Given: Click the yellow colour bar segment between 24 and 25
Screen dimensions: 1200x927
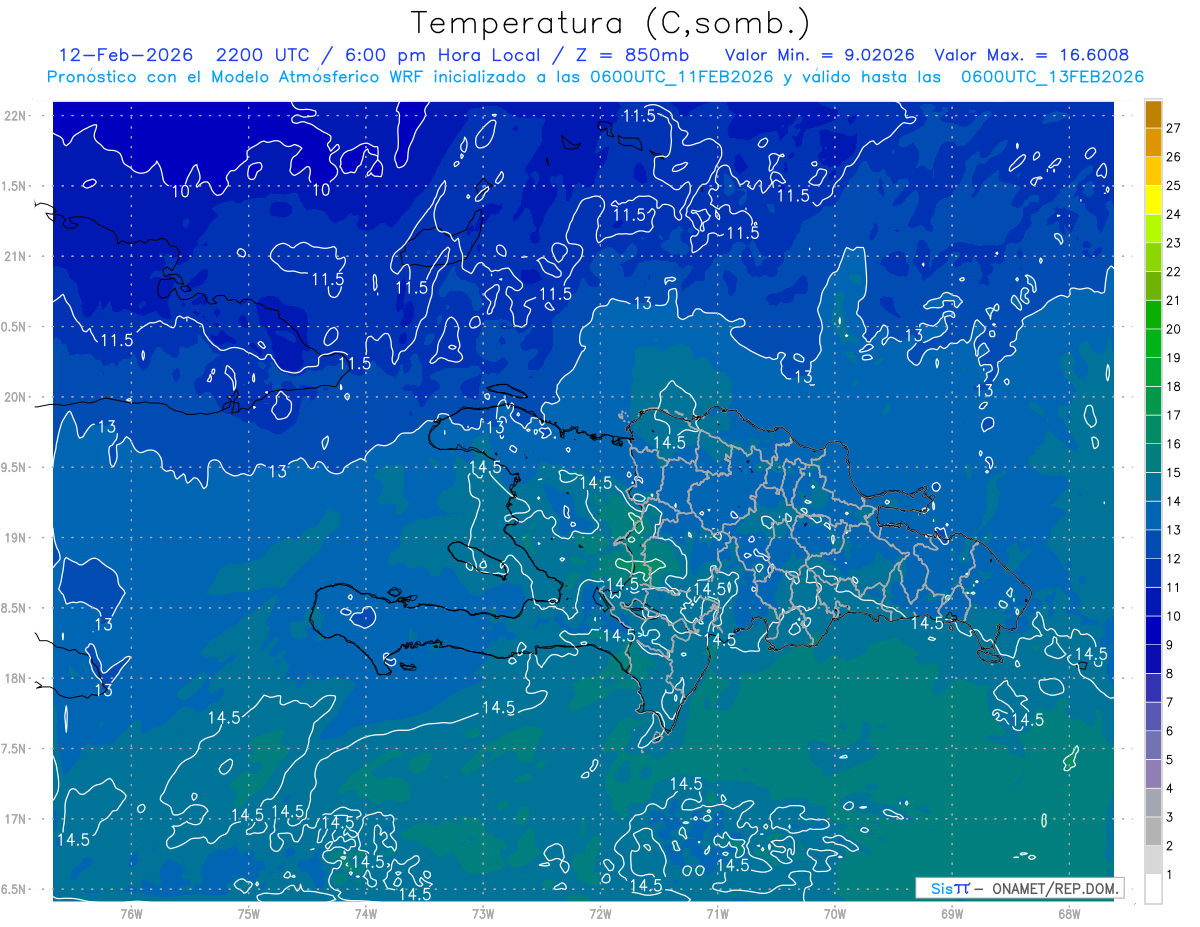Looking at the screenshot, I should [1153, 200].
